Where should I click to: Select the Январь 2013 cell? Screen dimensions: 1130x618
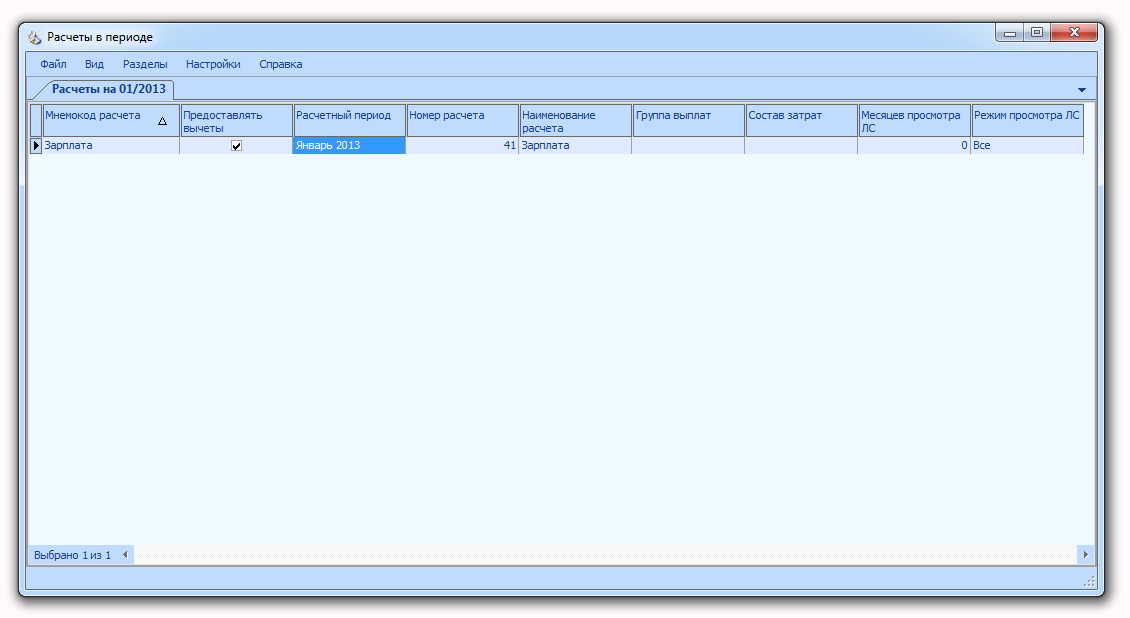350,145
